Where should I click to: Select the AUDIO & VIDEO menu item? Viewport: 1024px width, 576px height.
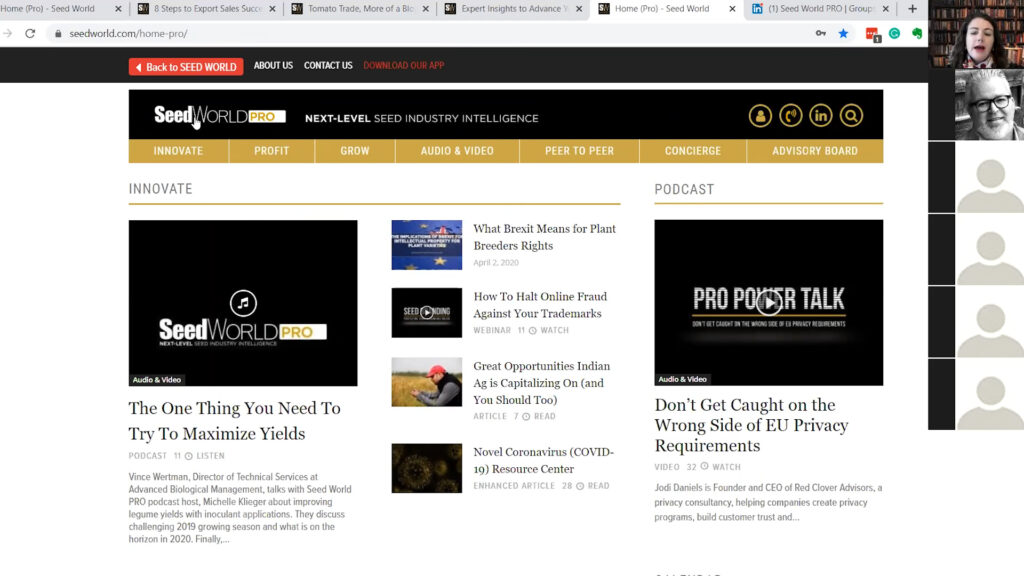pos(457,151)
